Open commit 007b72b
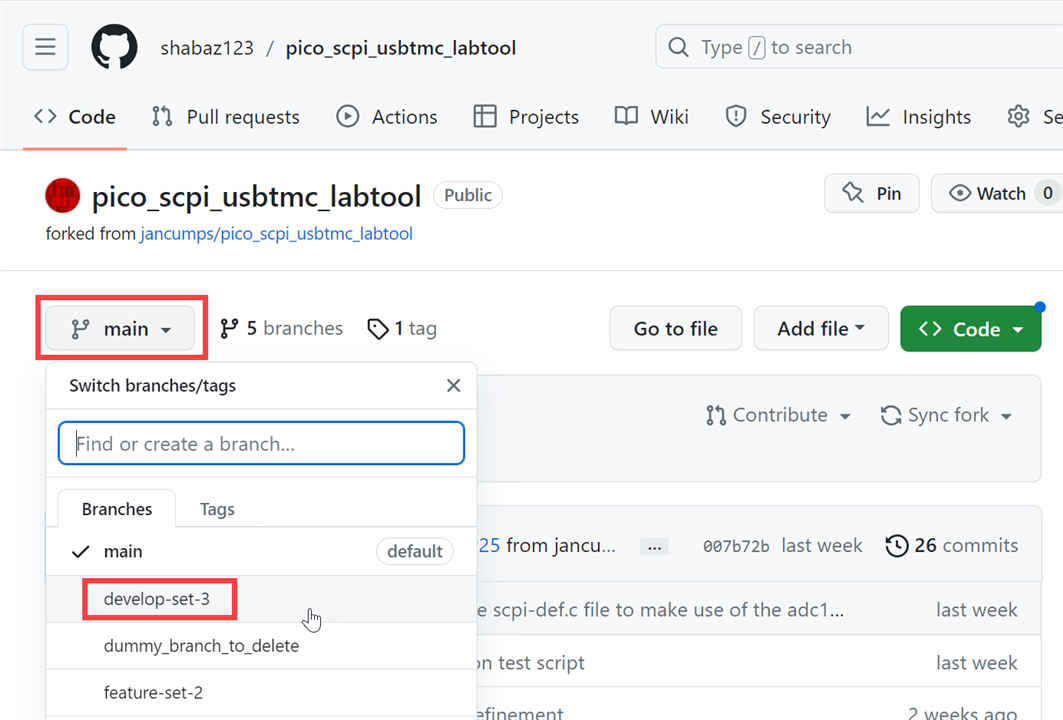Image resolution: width=1063 pixels, height=720 pixels. point(736,546)
